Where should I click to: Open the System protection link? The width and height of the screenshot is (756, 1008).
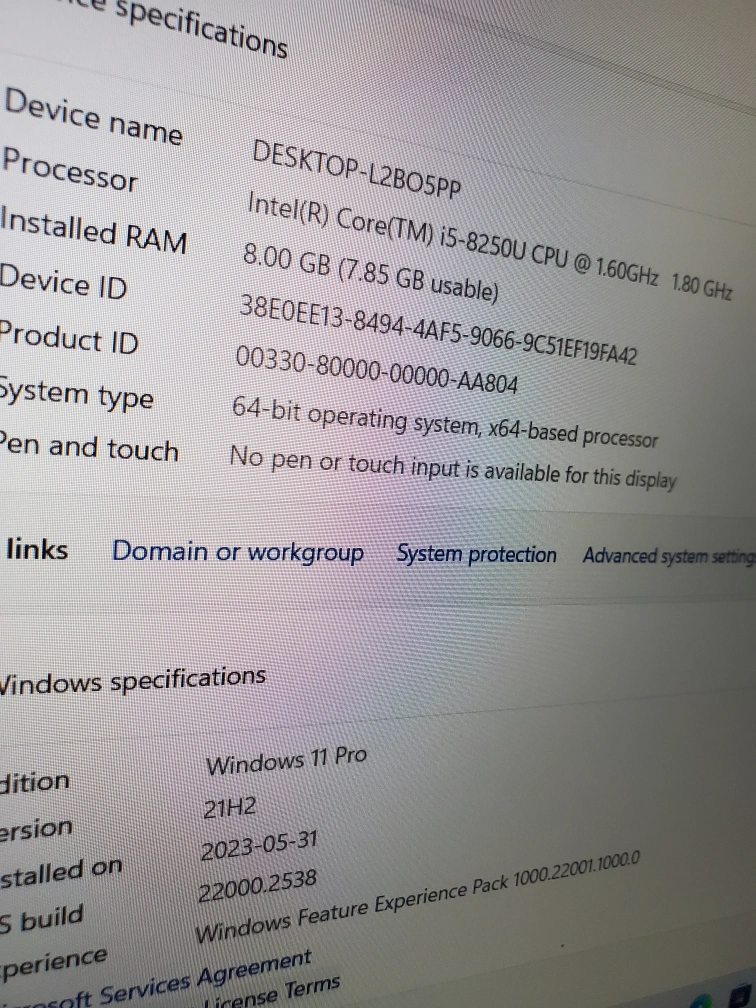point(476,554)
